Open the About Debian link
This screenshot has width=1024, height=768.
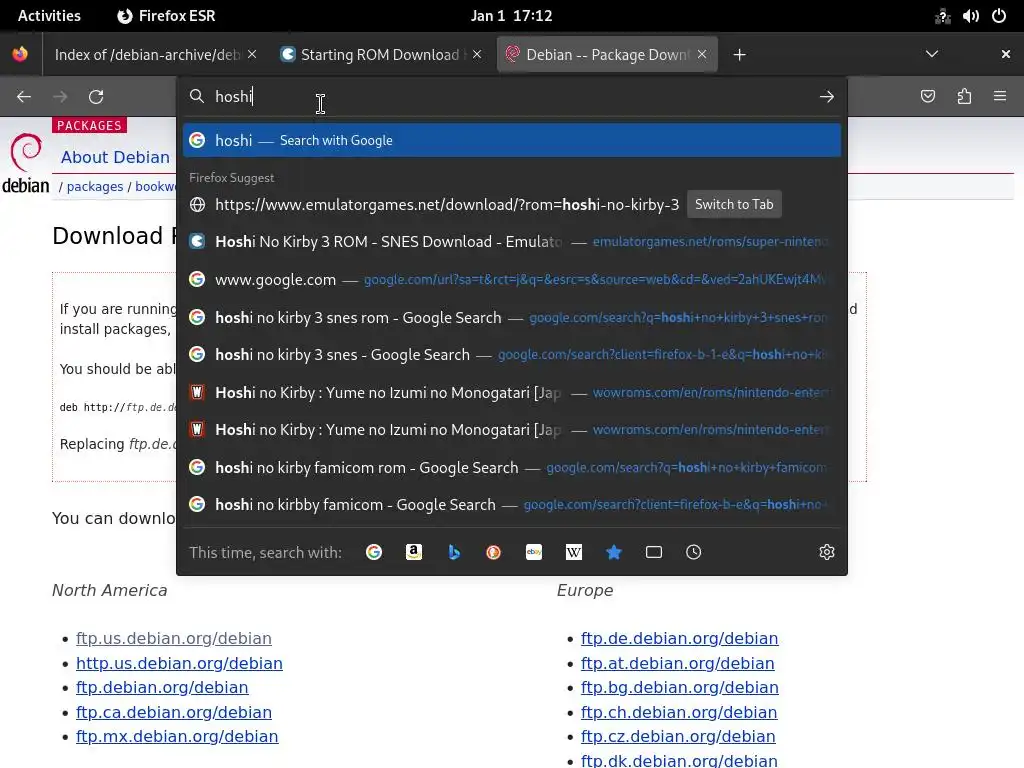116,157
